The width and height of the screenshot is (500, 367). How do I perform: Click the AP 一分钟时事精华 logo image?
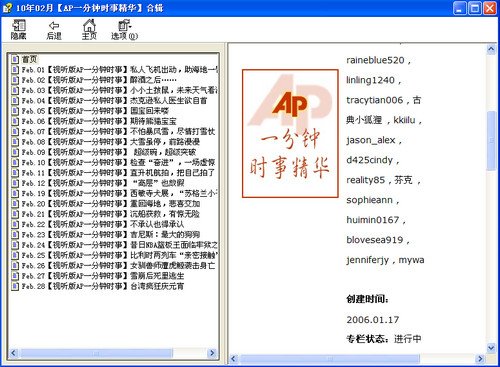point(290,133)
